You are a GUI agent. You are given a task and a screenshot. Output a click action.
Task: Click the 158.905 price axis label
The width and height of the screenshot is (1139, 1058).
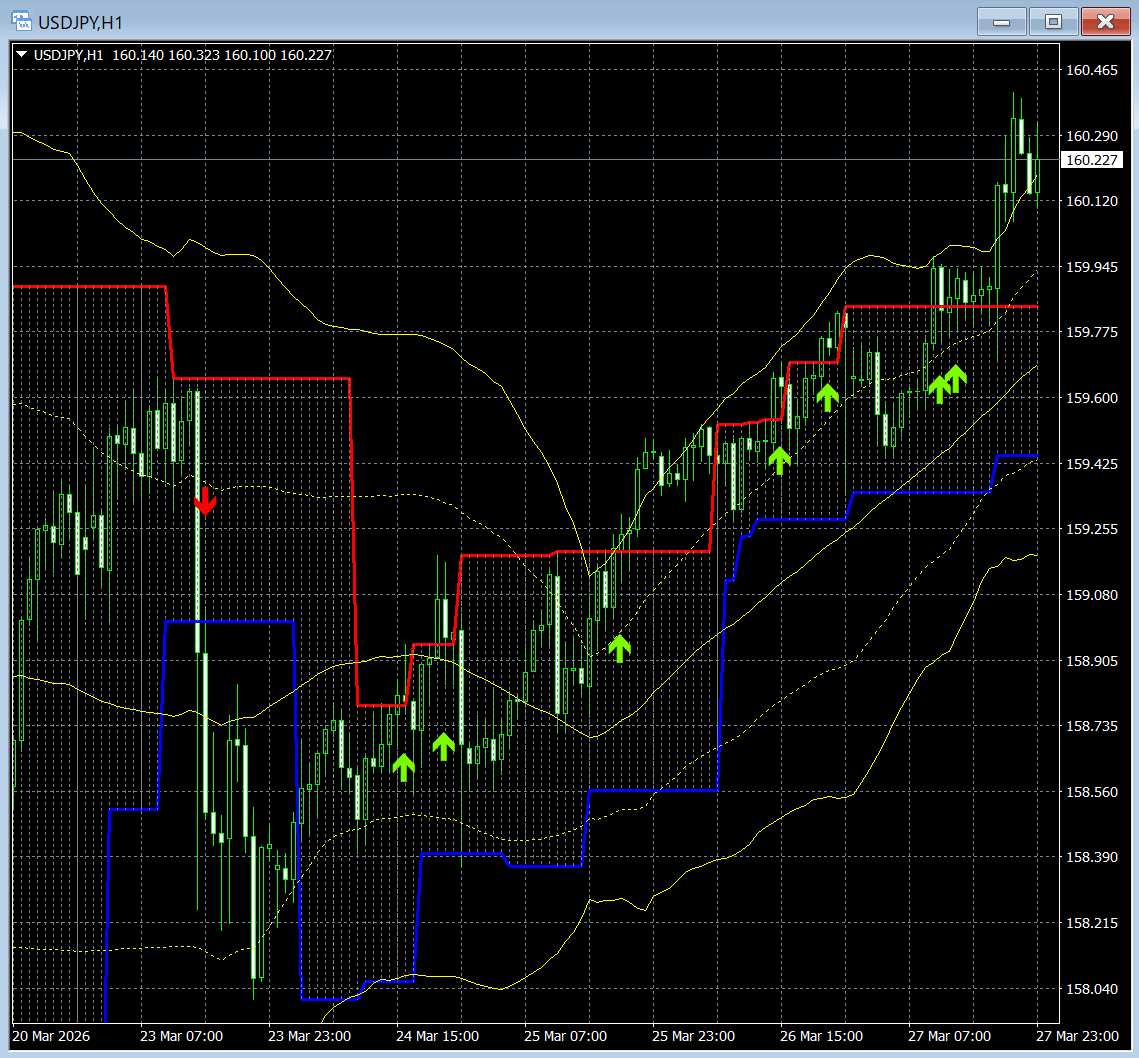click(1092, 661)
